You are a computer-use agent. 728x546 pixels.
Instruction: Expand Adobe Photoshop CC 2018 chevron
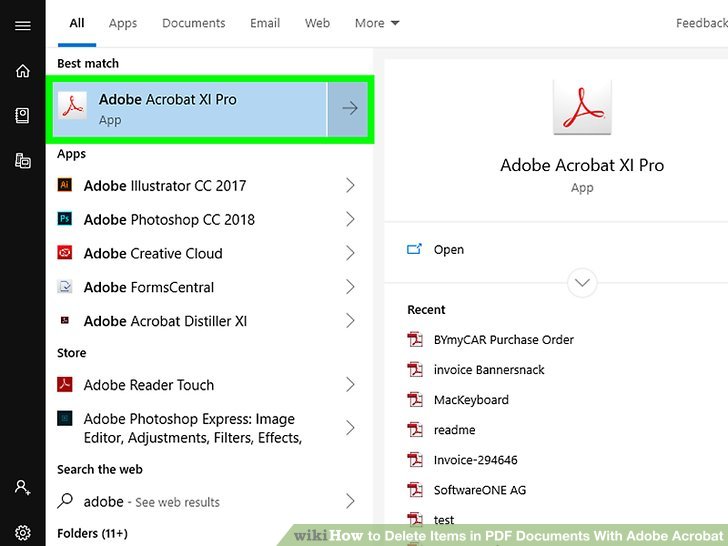tap(351, 219)
